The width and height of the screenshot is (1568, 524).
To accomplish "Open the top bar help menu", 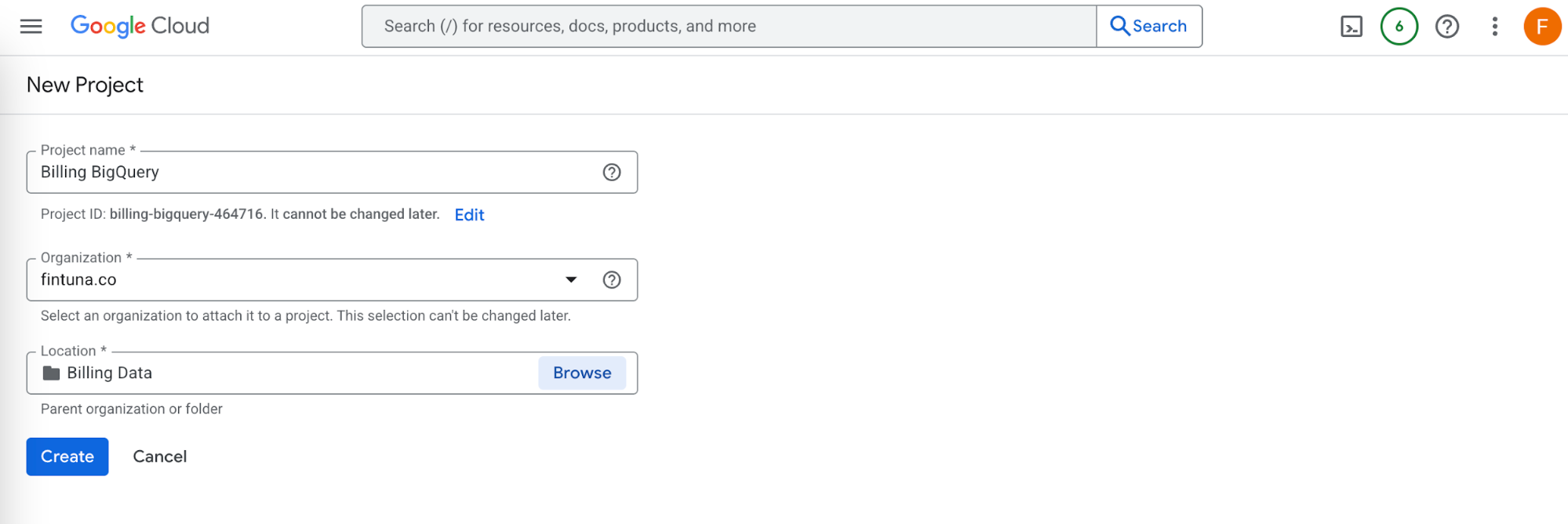I will 1447,27.
